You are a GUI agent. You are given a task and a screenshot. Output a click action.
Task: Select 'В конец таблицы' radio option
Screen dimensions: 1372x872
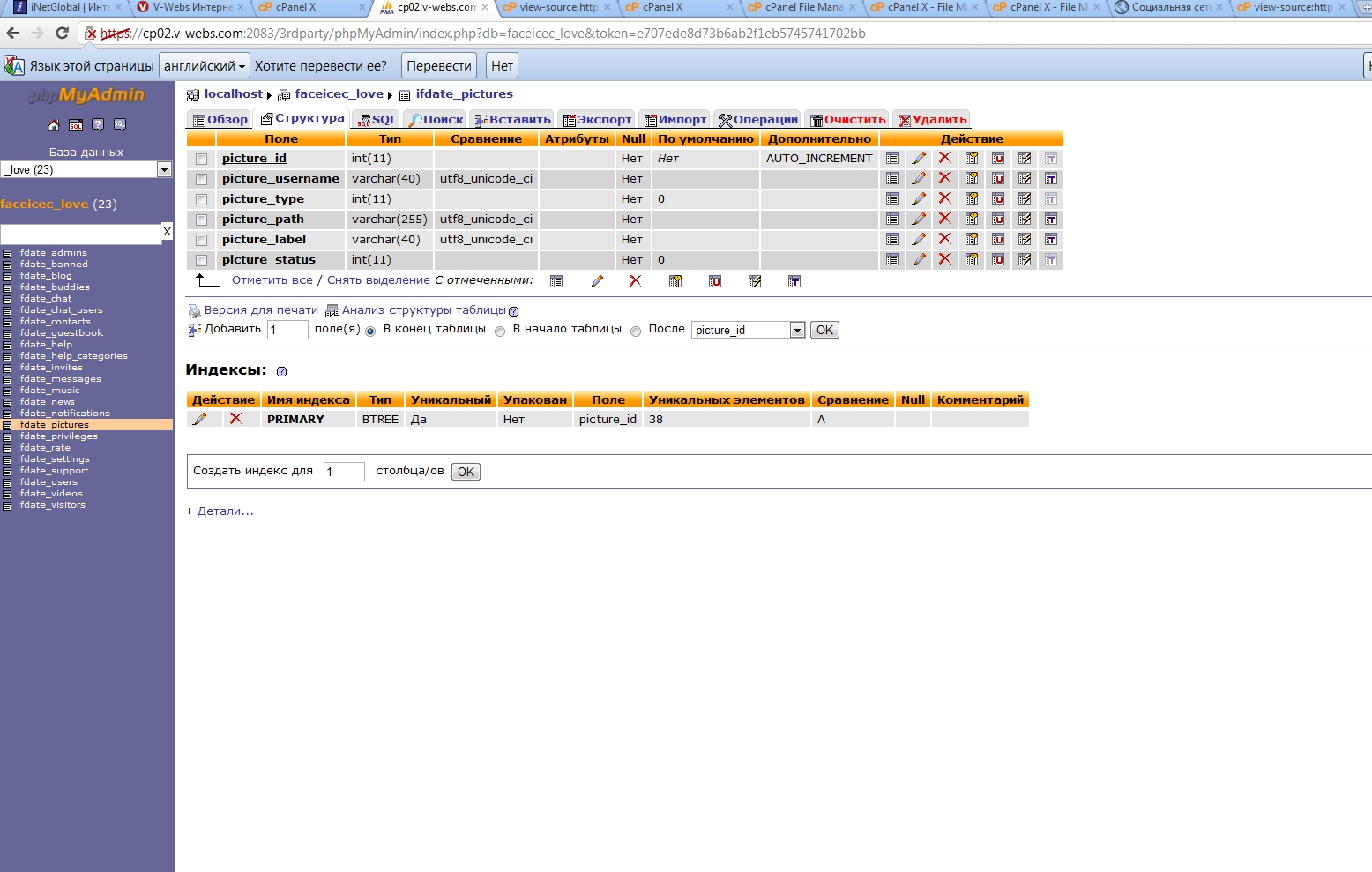point(370,332)
